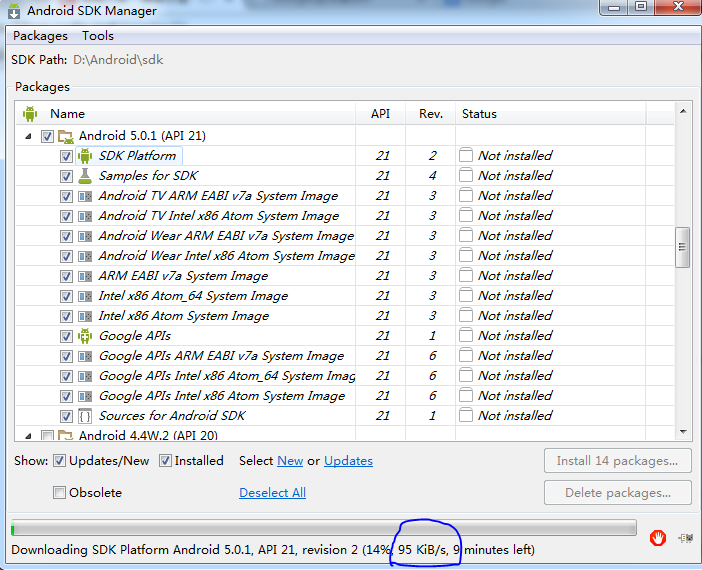Click the scroll up arrow of the package list
This screenshot has height=570, width=702.
pyautogui.click(x=683, y=111)
